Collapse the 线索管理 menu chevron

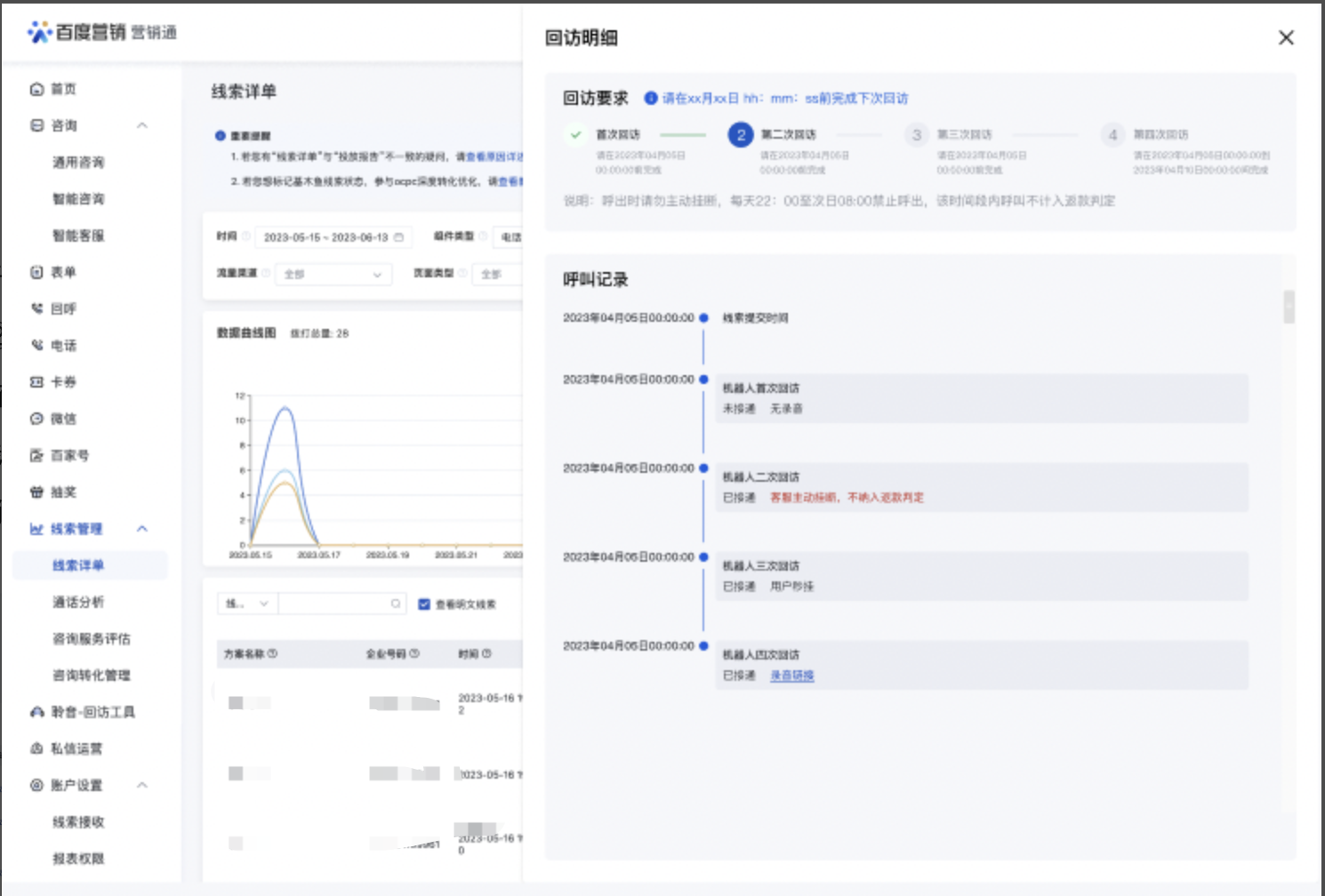142,529
